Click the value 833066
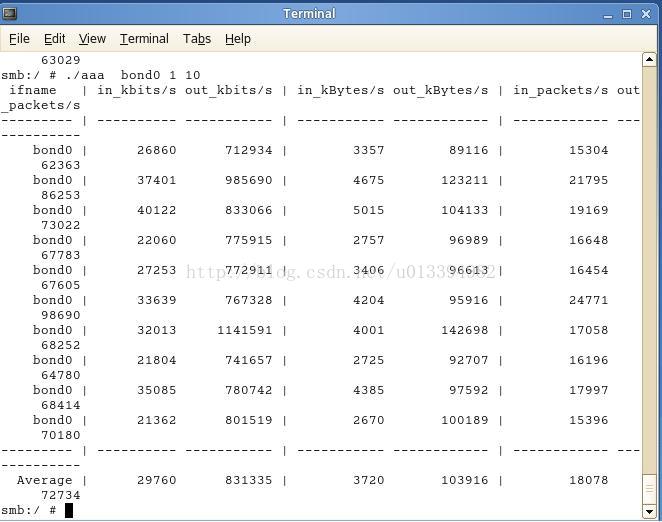Image resolution: width=662 pixels, height=522 pixels. pos(248,210)
